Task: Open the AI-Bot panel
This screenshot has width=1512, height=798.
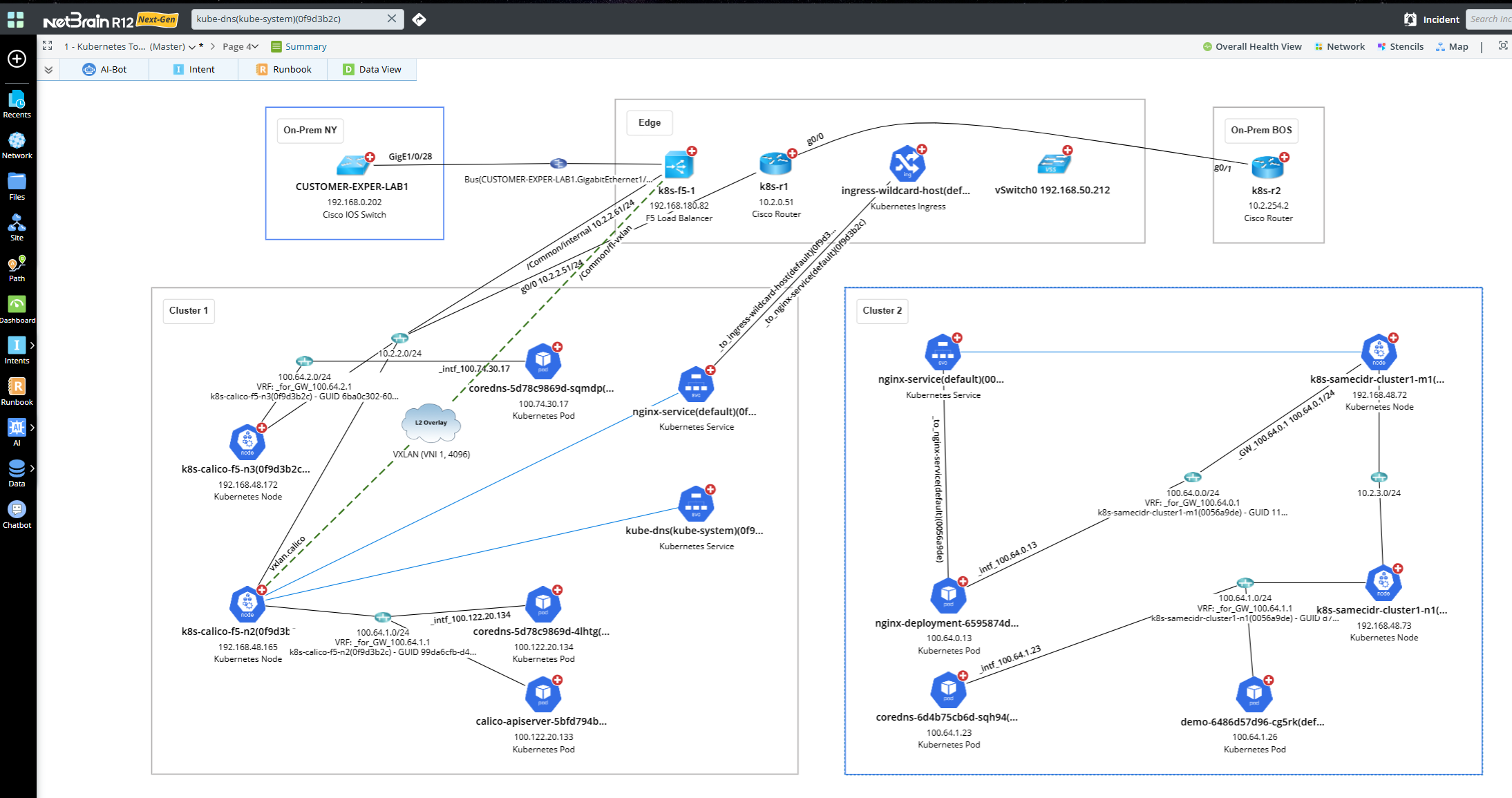Action: click(x=104, y=69)
